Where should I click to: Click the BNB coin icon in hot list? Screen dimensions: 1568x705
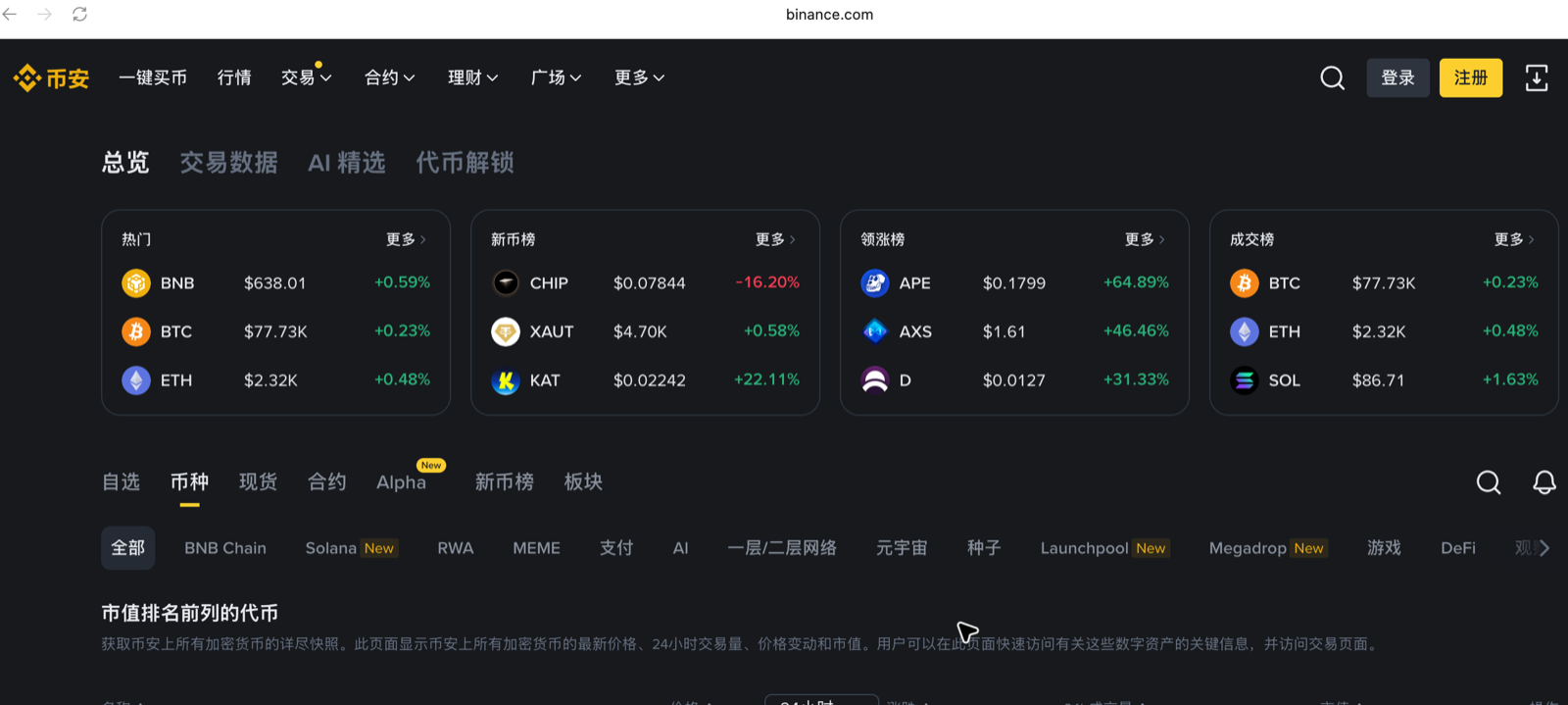[x=135, y=282]
